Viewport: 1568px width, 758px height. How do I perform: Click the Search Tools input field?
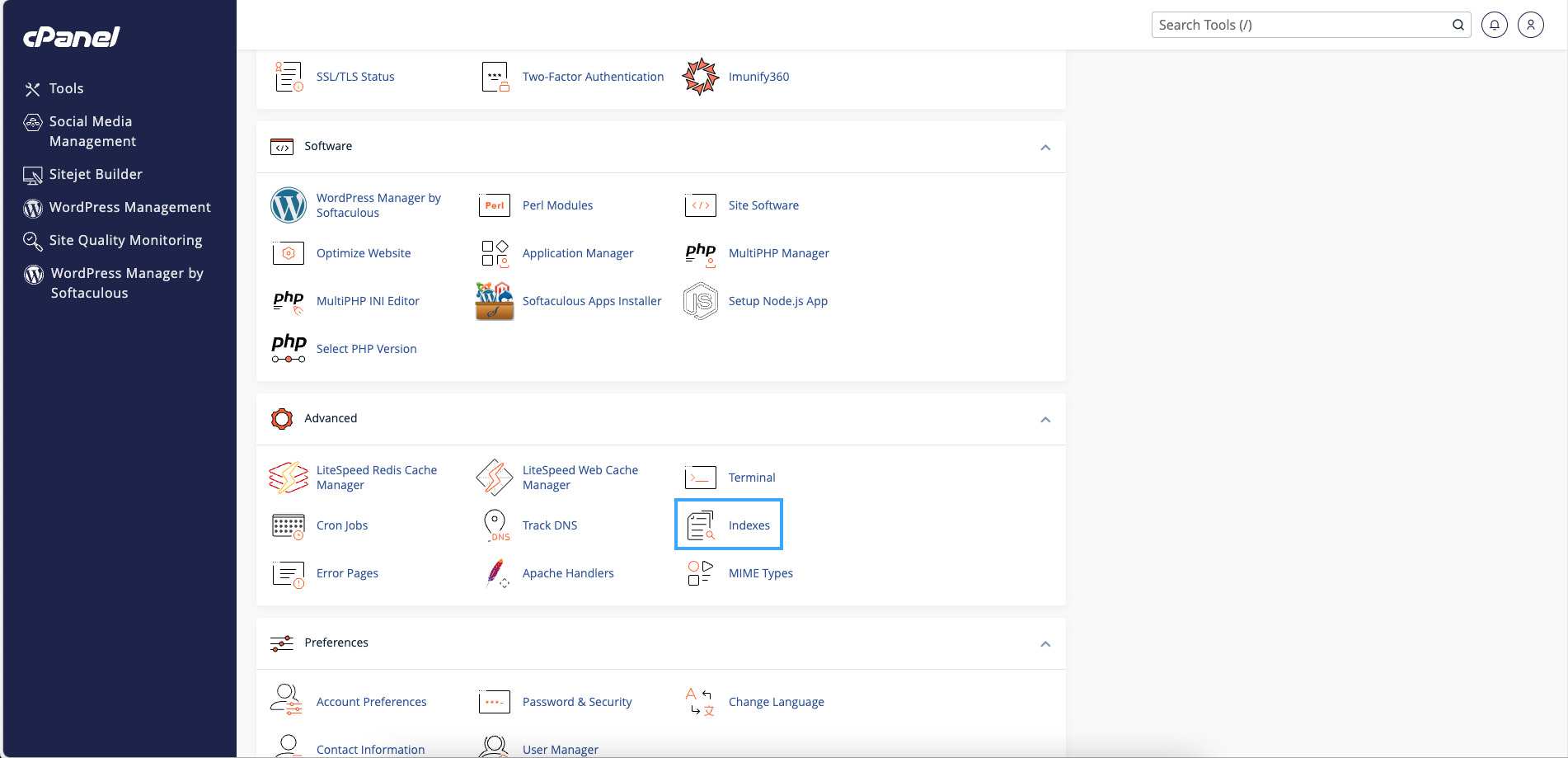click(x=1294, y=24)
